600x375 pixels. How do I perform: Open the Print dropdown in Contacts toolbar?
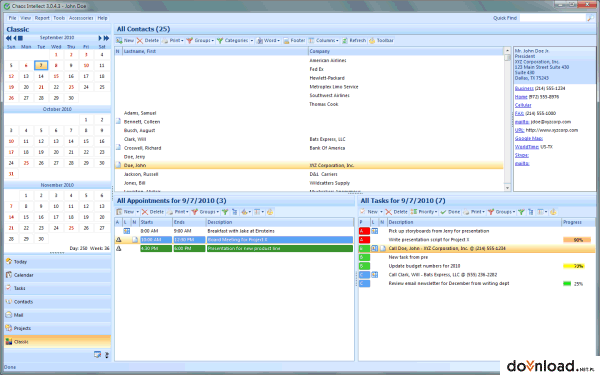click(173, 41)
